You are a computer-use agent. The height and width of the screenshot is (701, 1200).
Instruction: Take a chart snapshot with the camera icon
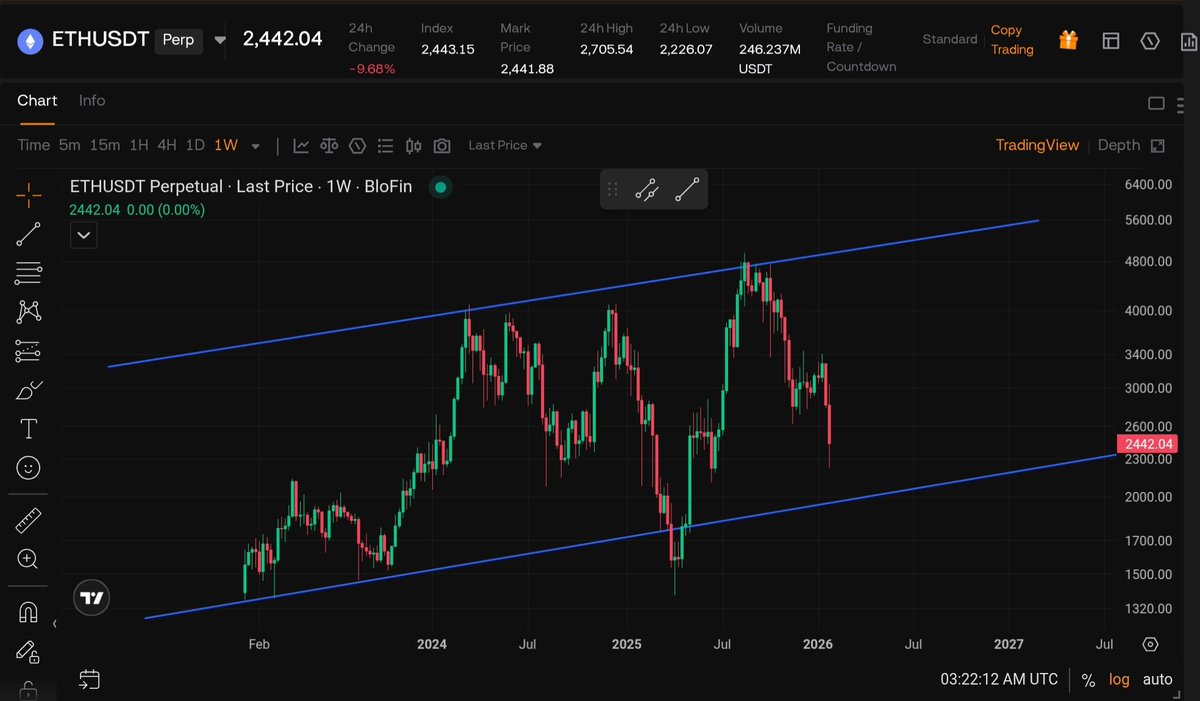point(441,145)
